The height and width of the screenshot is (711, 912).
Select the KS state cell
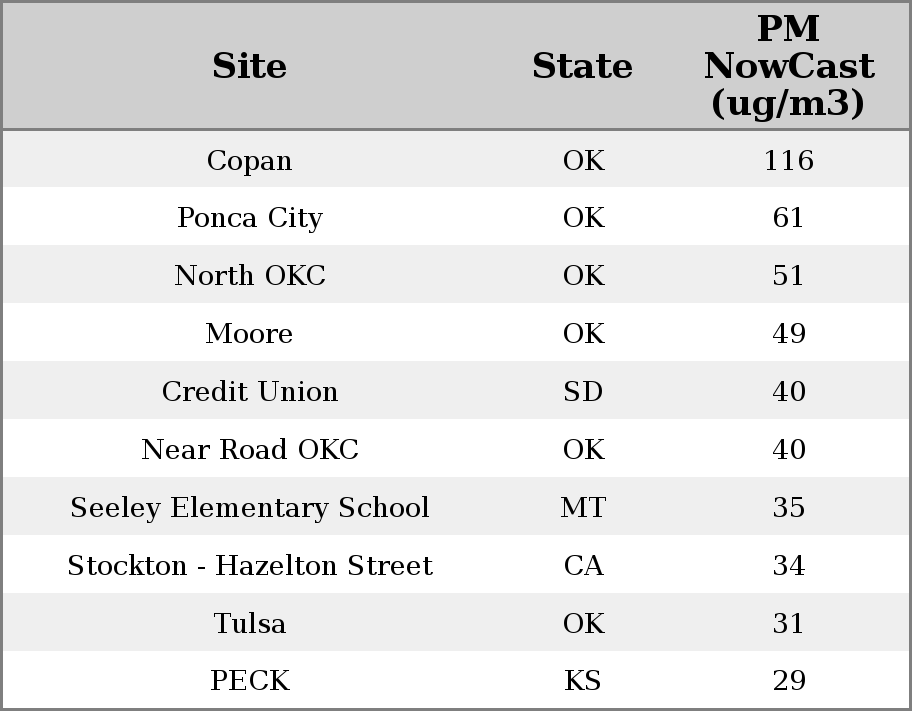pyautogui.click(x=583, y=681)
